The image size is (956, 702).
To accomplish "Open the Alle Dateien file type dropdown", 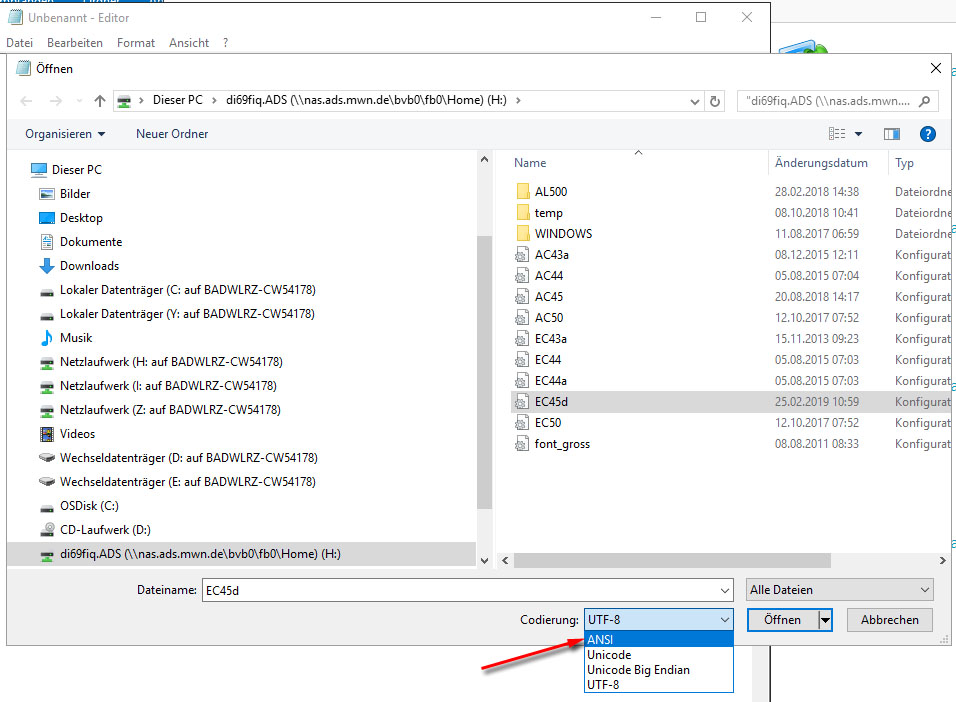I will click(x=839, y=590).
